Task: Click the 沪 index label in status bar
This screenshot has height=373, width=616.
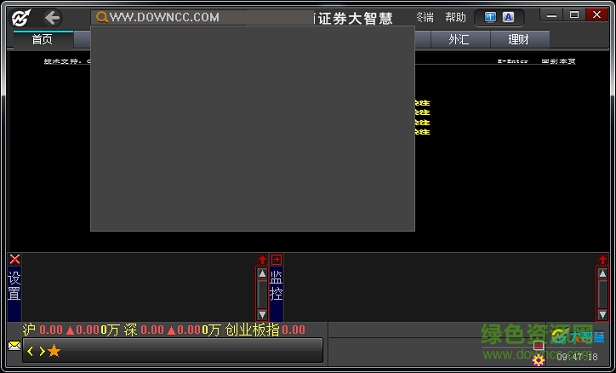Action: (x=29, y=330)
